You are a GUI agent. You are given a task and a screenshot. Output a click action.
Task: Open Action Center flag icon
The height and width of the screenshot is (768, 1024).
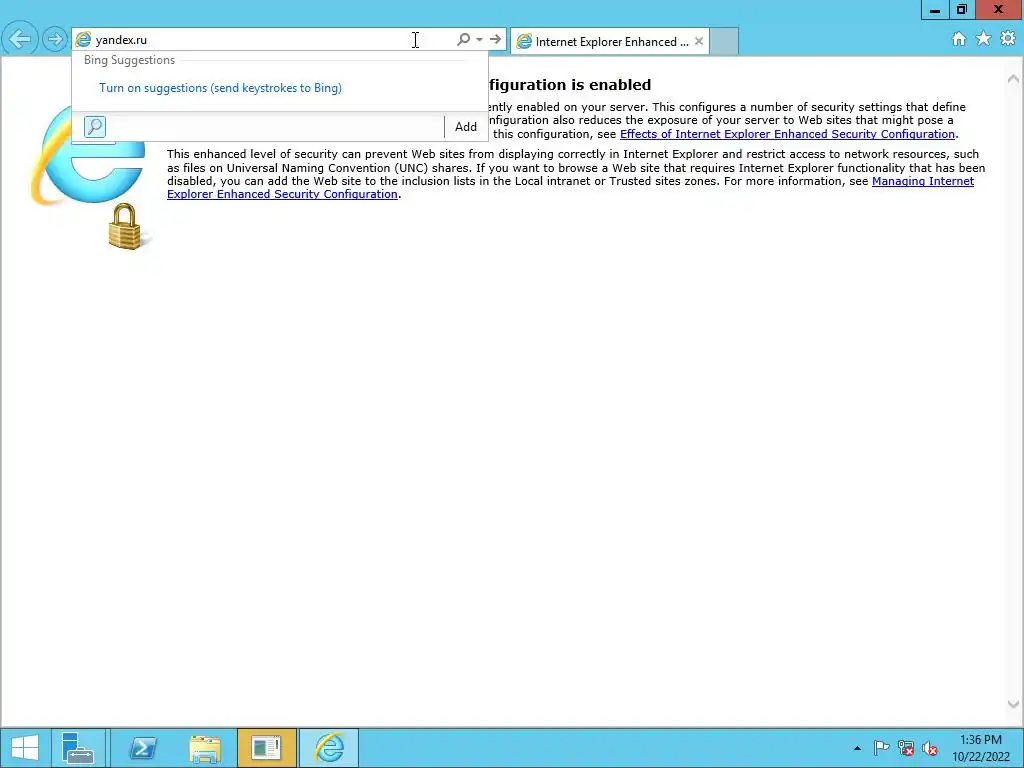pos(881,748)
